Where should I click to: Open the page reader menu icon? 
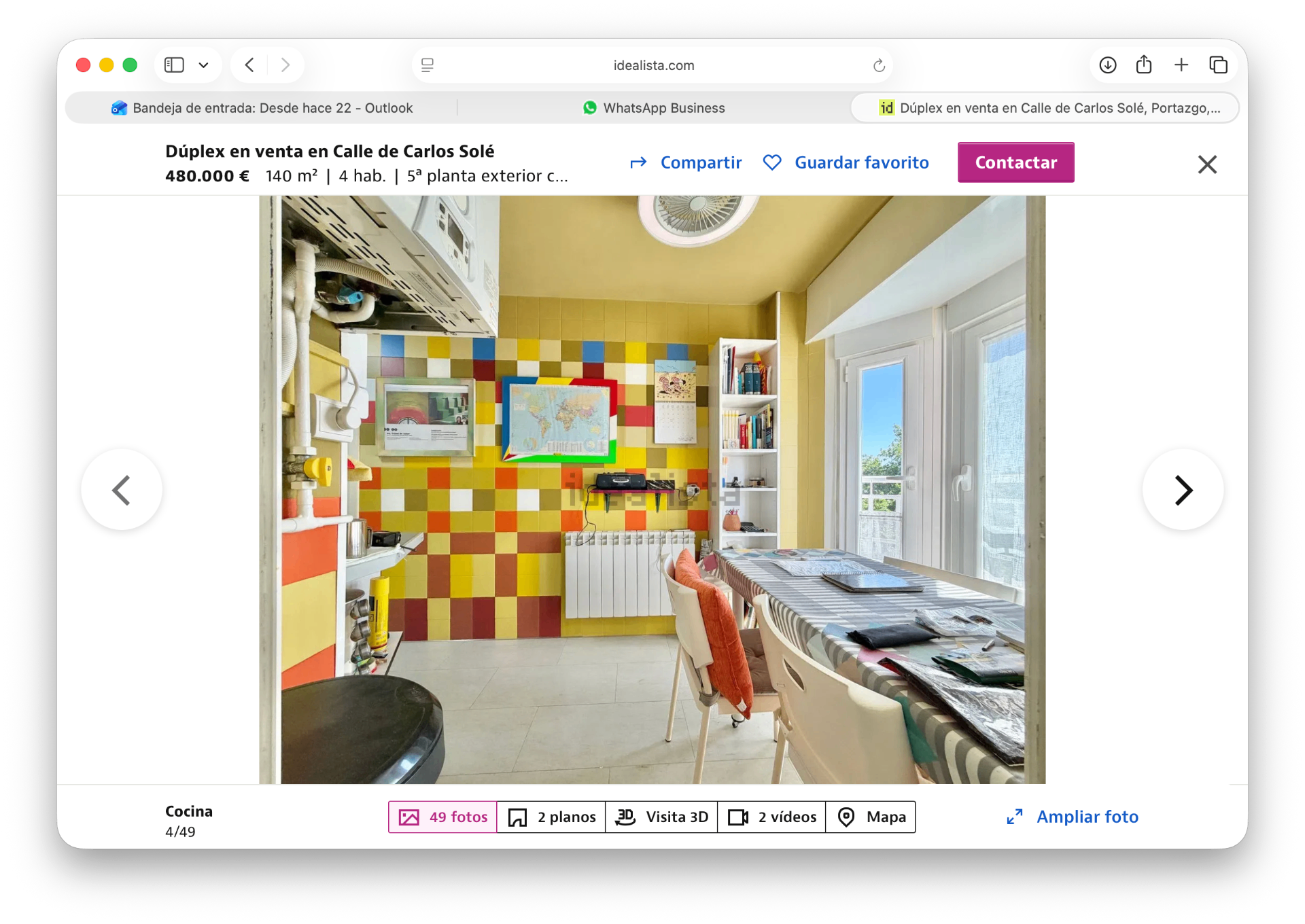click(x=428, y=65)
